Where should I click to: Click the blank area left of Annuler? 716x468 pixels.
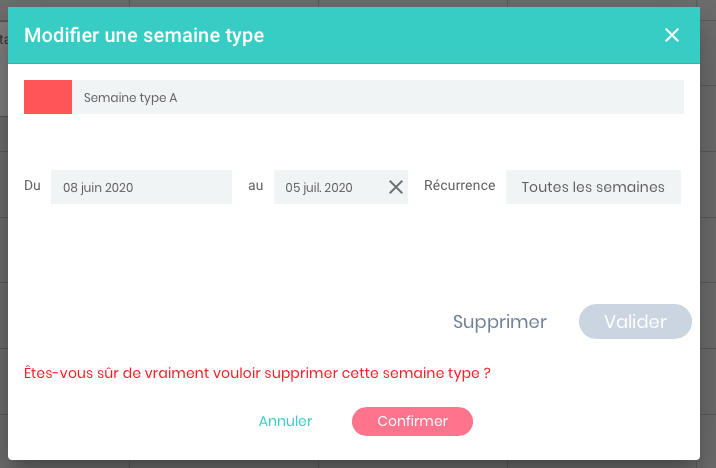(x=130, y=421)
